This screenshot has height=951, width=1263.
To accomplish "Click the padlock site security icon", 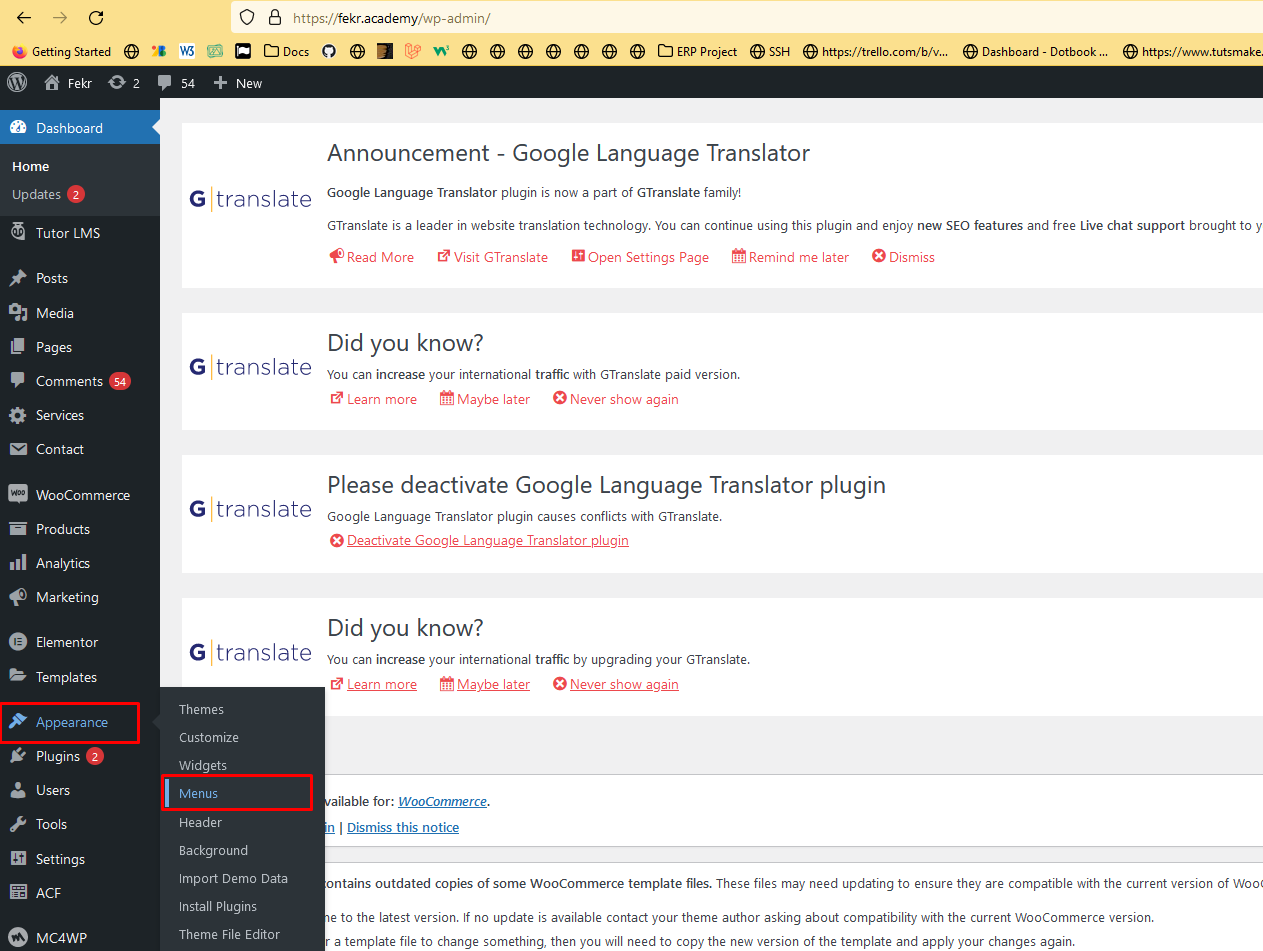I will pyautogui.click(x=275, y=18).
